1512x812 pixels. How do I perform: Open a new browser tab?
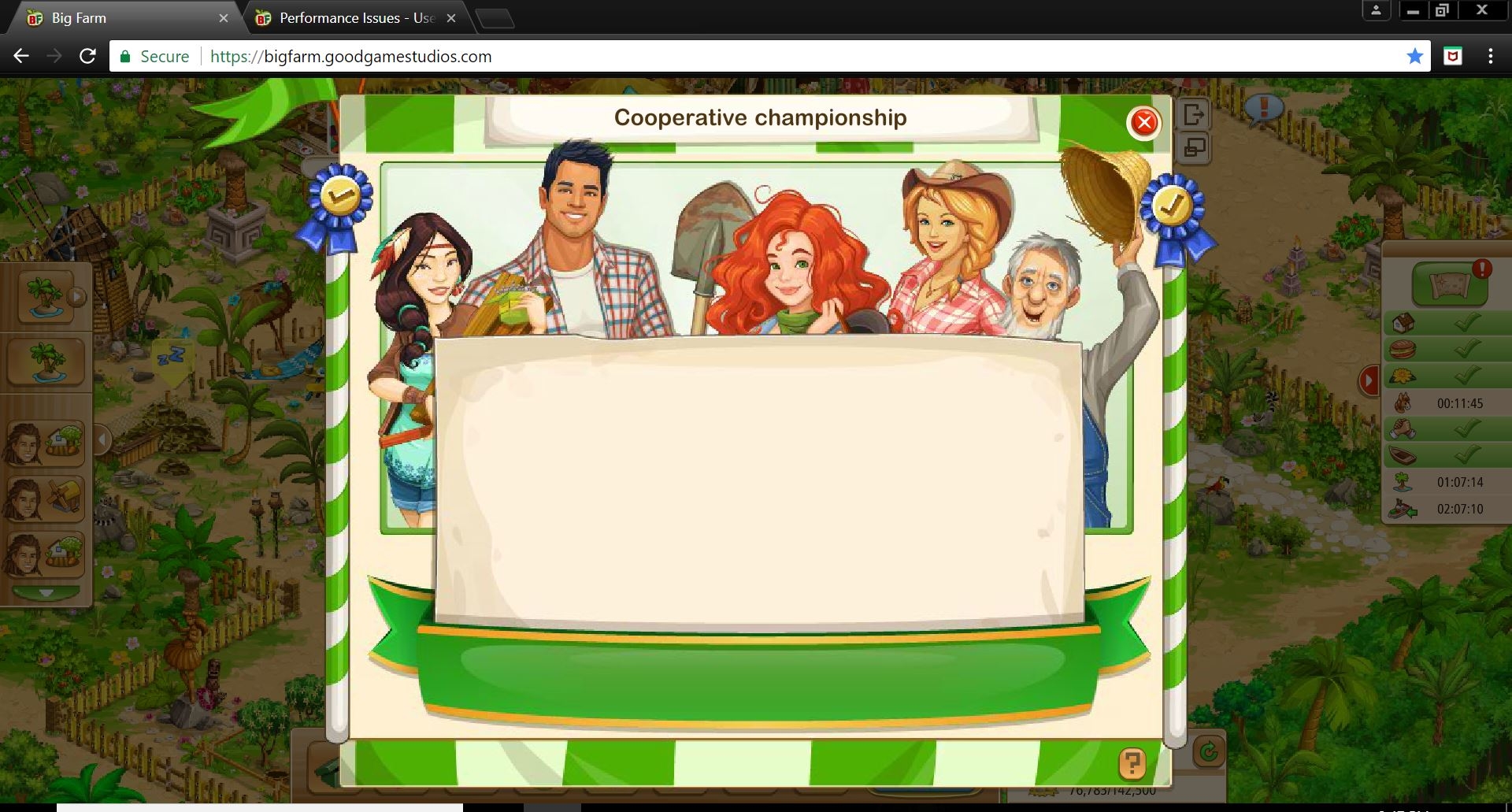tap(495, 19)
